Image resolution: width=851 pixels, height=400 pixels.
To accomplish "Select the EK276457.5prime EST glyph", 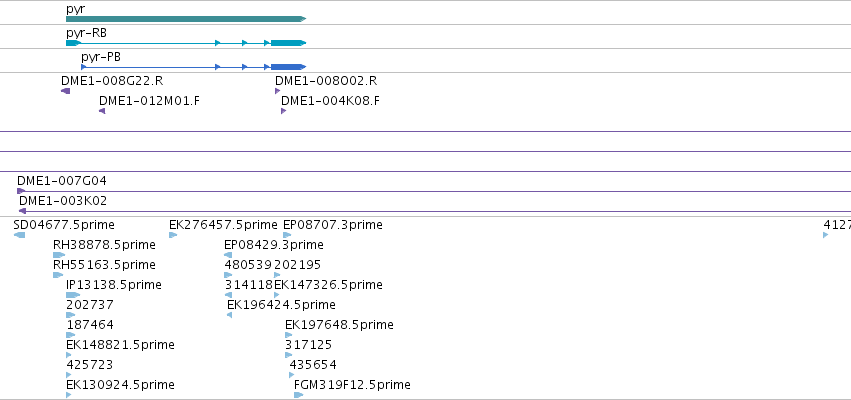I will pyautogui.click(x=173, y=235).
